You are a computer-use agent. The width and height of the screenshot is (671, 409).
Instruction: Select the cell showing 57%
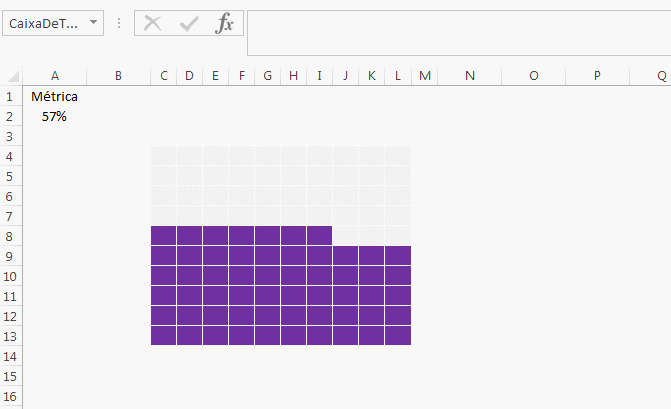(54, 117)
